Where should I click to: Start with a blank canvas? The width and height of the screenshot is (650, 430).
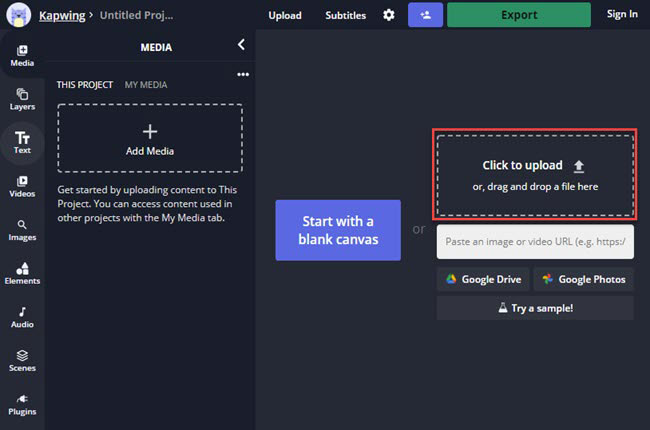[x=337, y=230]
